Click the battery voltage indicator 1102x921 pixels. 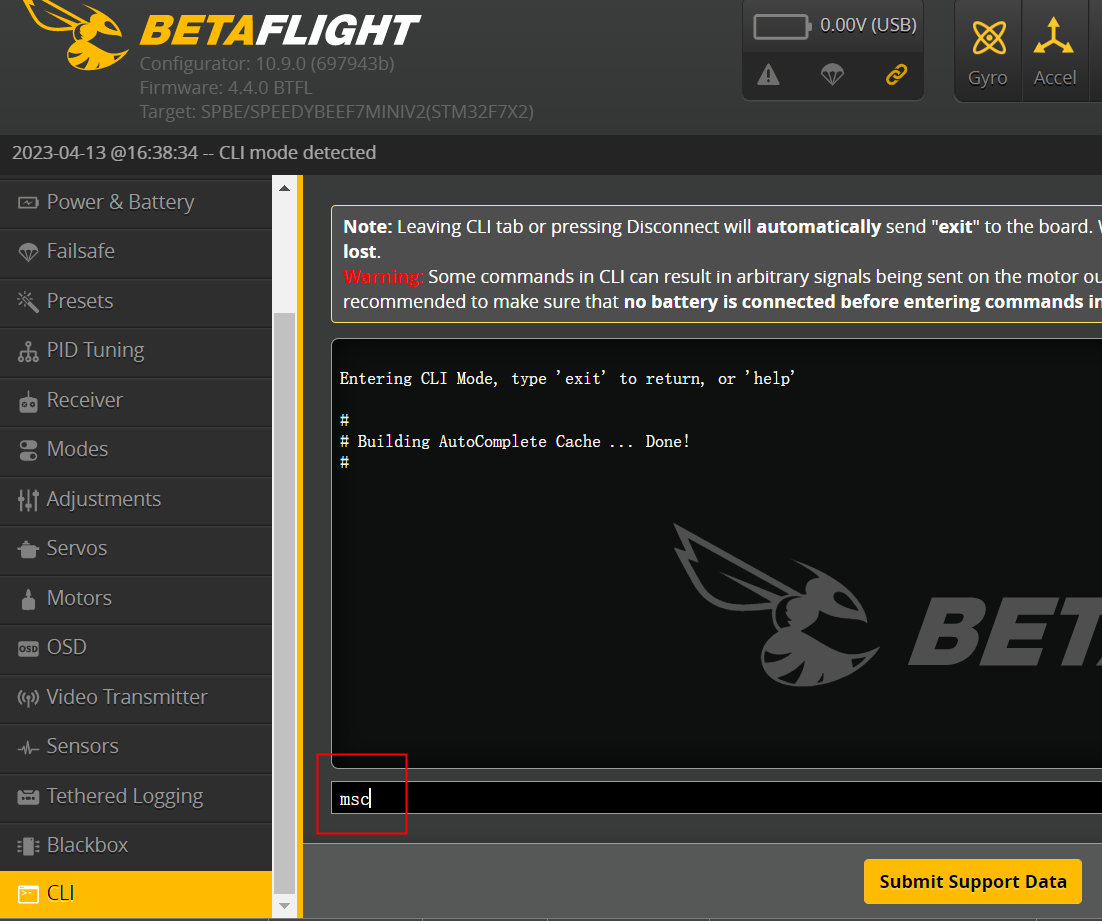[834, 26]
